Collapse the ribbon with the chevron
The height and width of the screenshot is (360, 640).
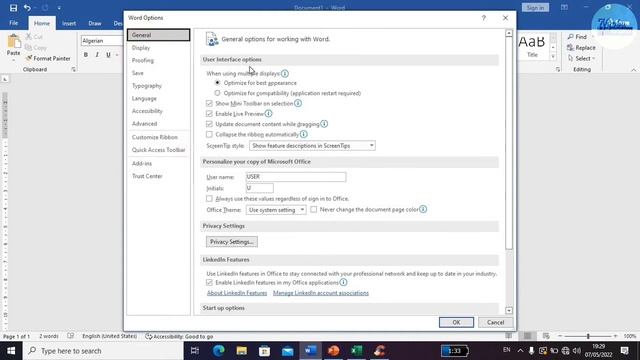click(633, 70)
